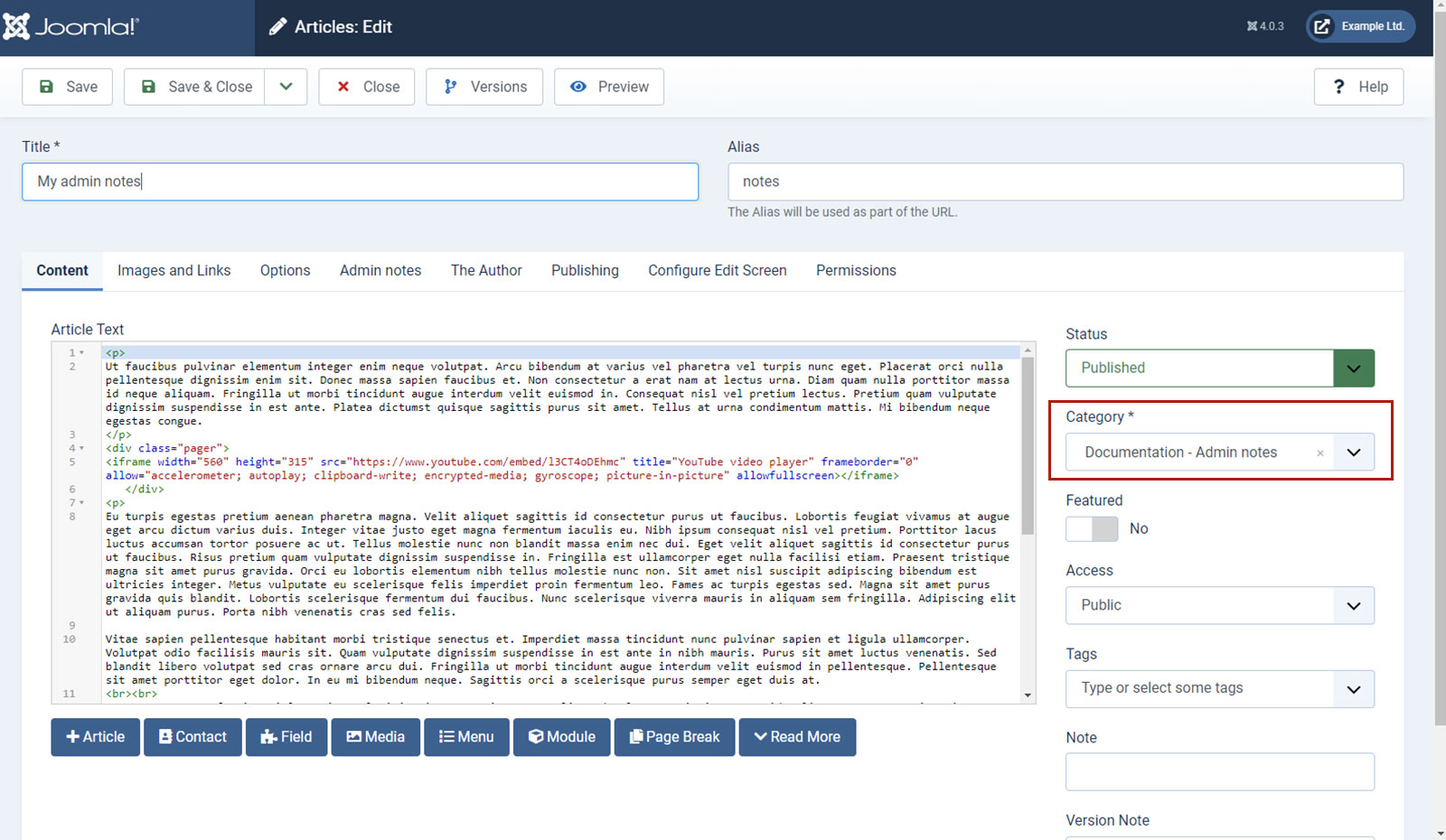
Task: Click the Versions branch icon button
Action: 484,87
